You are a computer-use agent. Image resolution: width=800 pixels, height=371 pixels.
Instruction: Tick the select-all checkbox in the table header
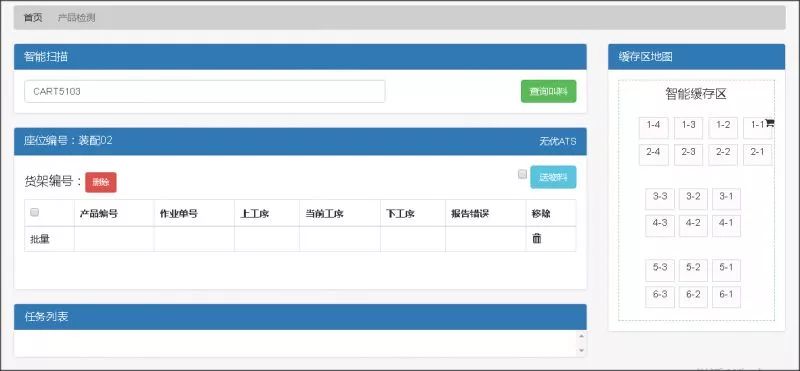(x=35, y=213)
